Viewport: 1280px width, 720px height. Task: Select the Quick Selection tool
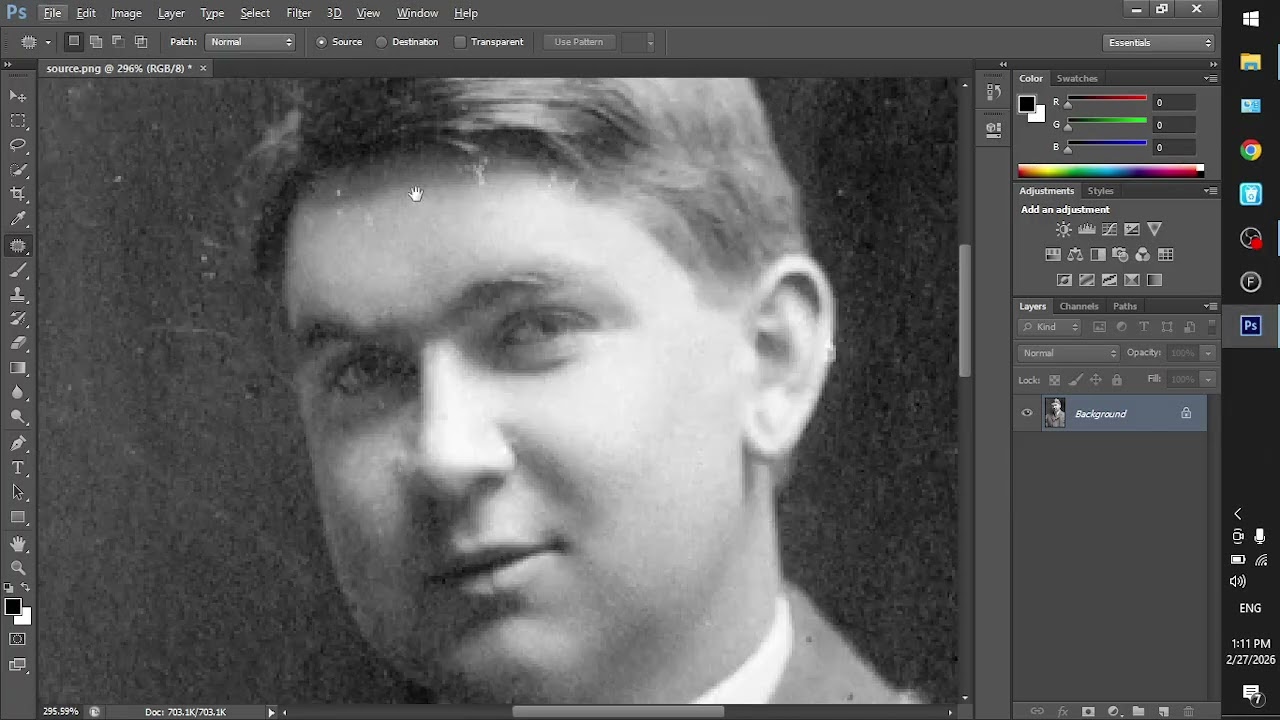[18, 170]
